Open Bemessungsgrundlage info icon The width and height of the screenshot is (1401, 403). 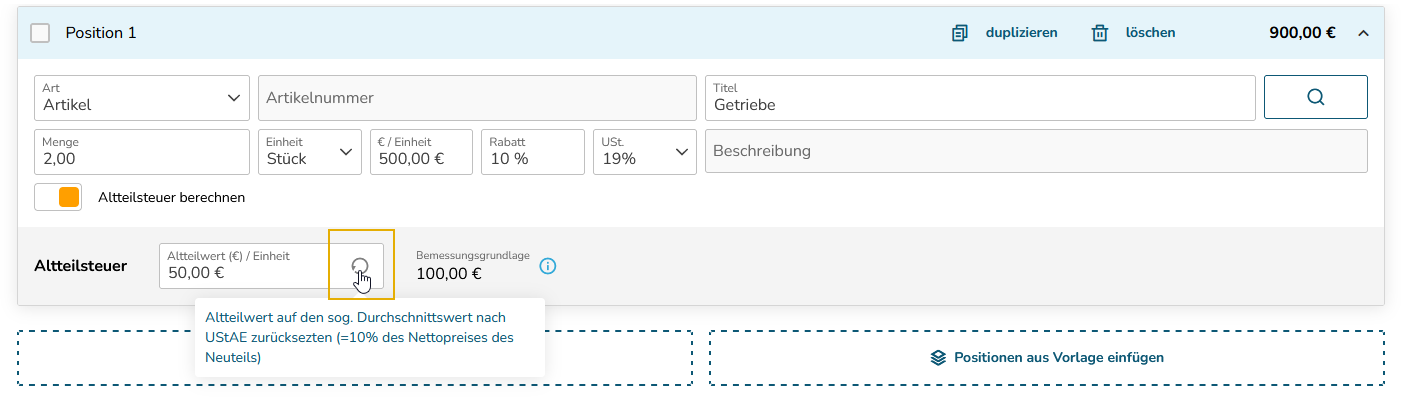click(x=548, y=266)
